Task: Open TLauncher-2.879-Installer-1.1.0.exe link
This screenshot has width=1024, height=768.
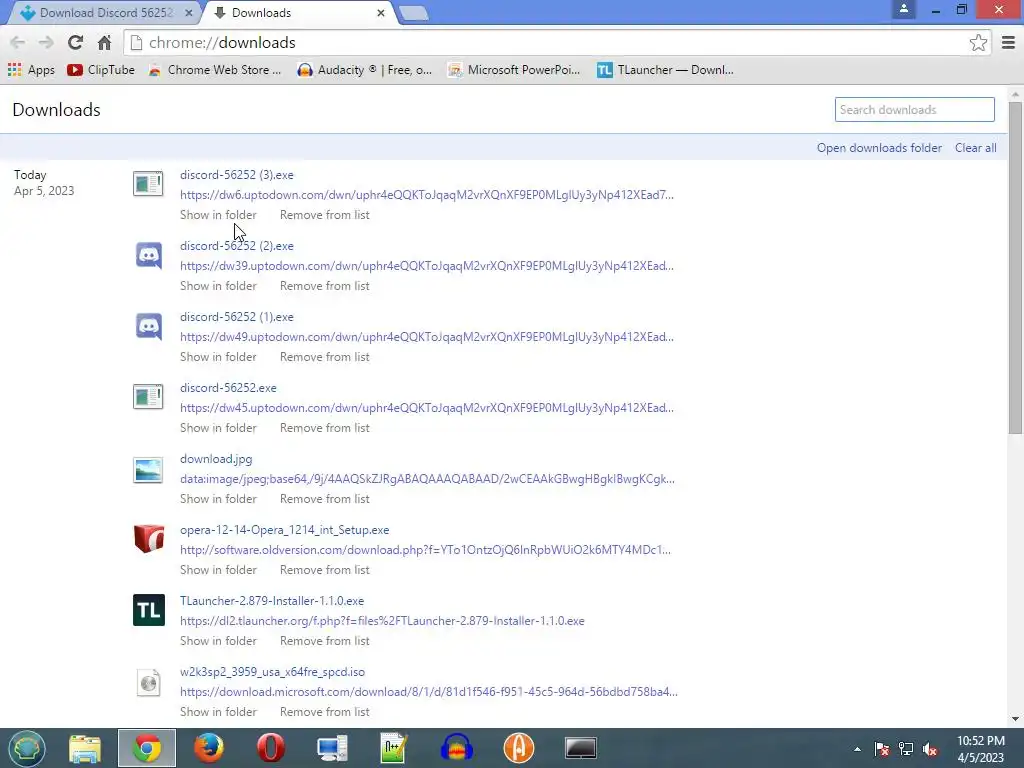Action: (x=272, y=601)
